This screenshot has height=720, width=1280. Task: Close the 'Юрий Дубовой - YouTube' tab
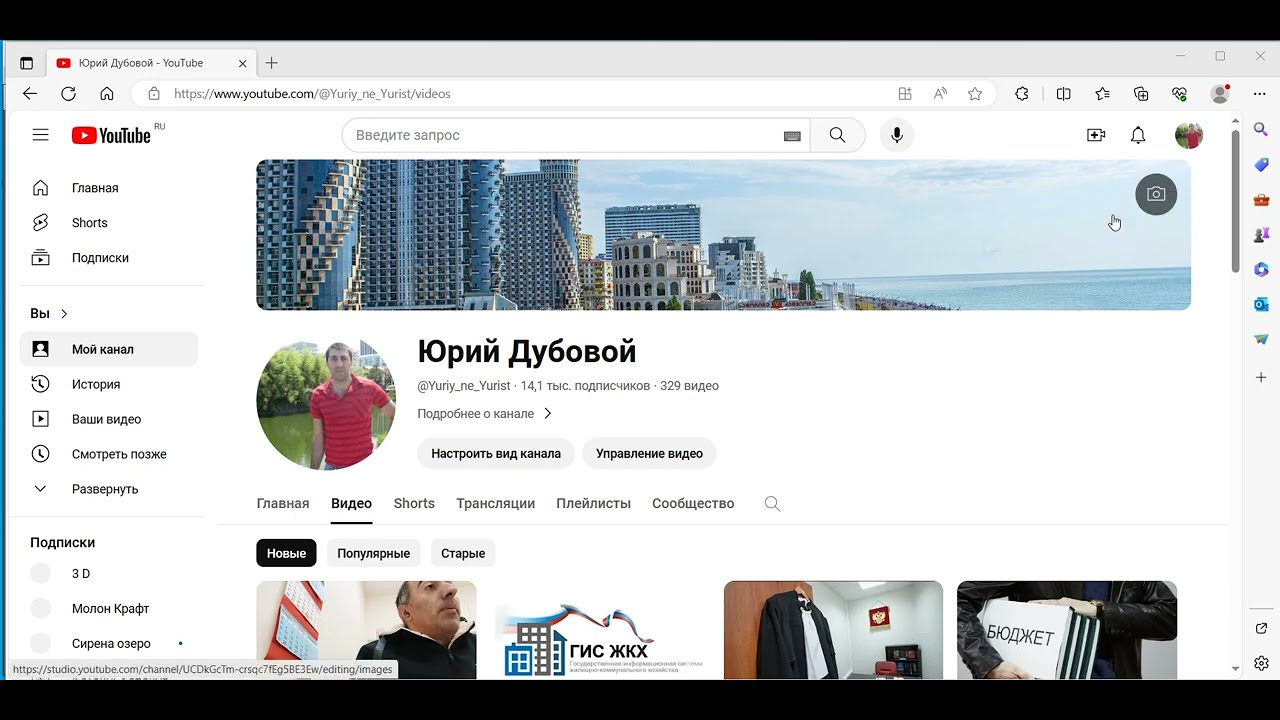coord(242,63)
